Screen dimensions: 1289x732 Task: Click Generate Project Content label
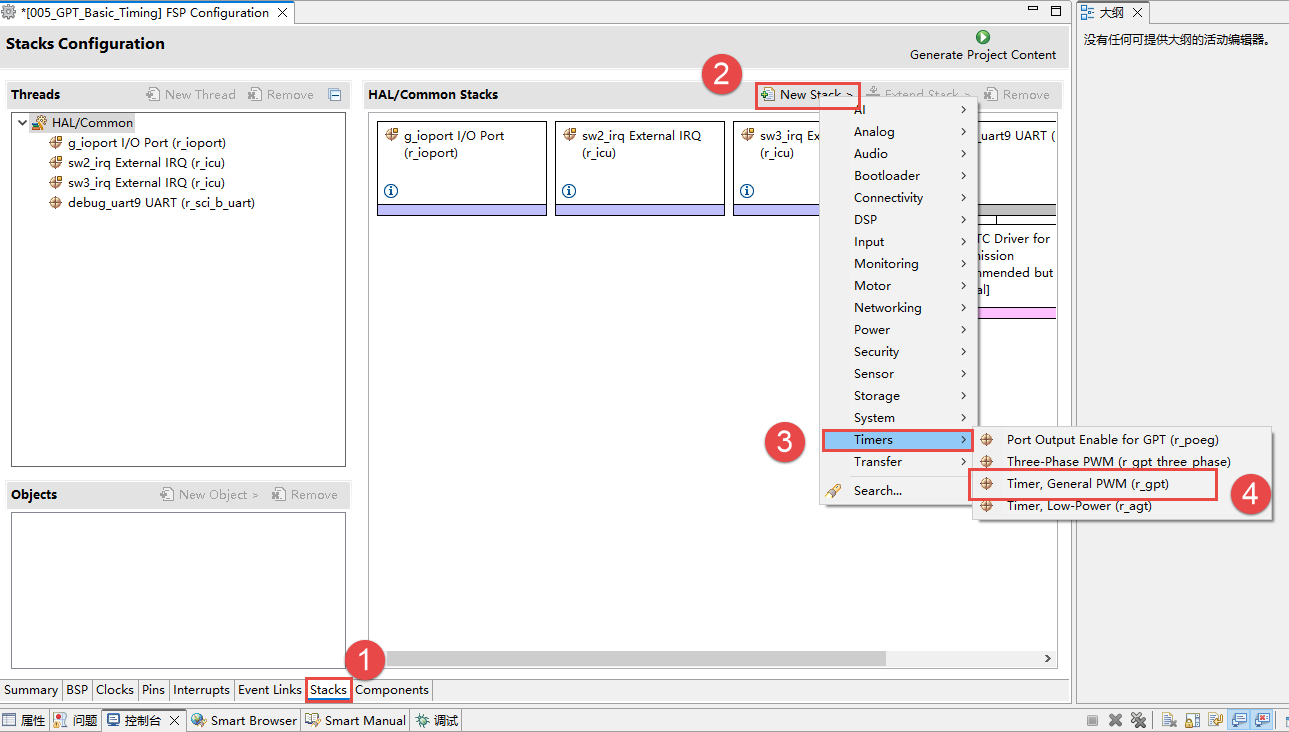983,55
